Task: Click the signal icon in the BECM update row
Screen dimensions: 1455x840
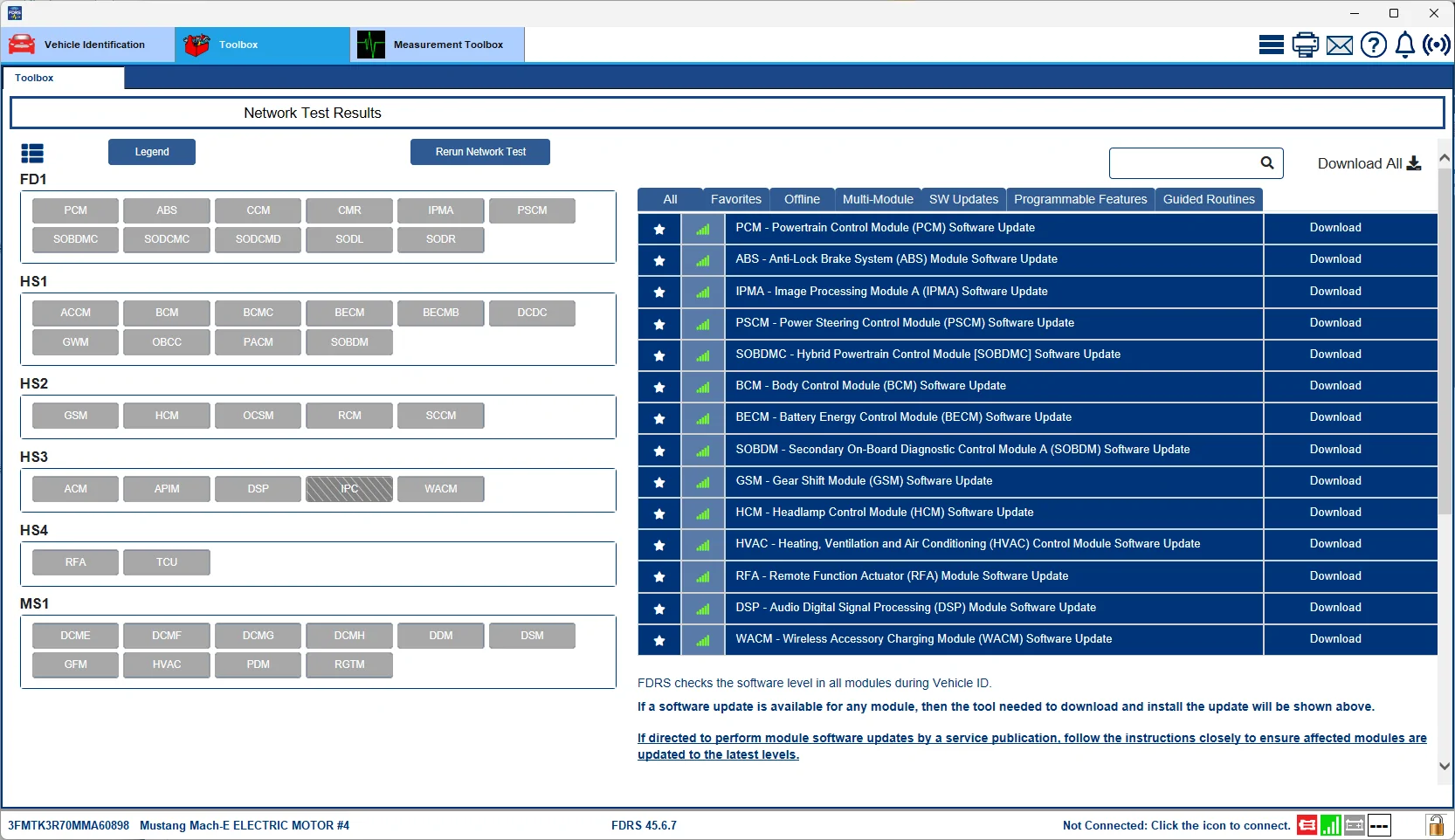Action: point(703,418)
